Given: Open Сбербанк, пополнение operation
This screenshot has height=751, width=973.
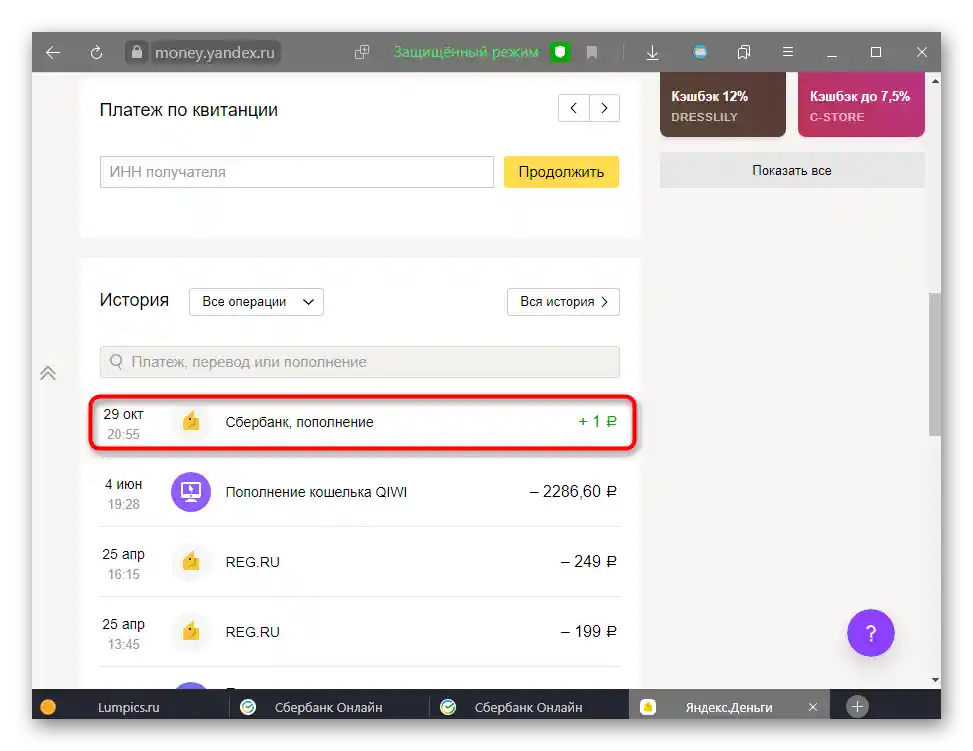Looking at the screenshot, I should point(362,423).
